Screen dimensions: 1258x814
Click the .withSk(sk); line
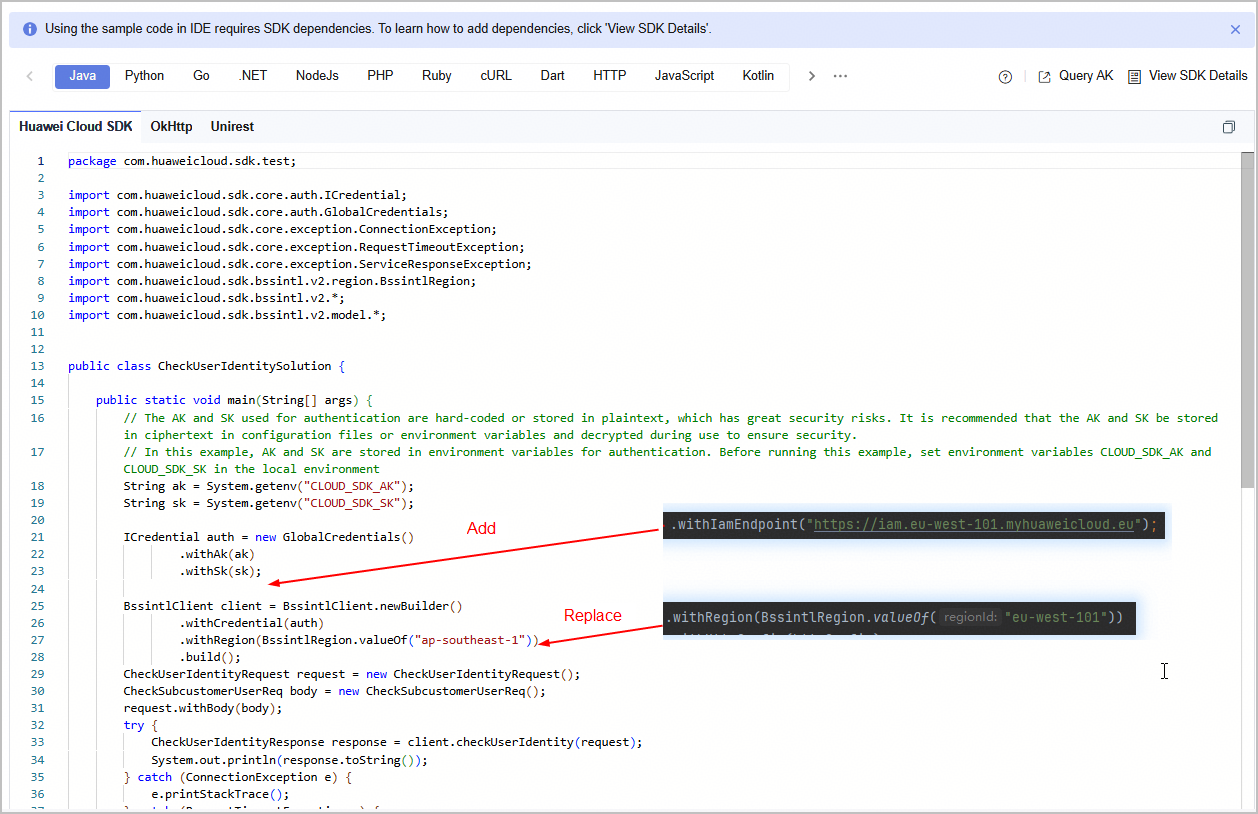220,571
